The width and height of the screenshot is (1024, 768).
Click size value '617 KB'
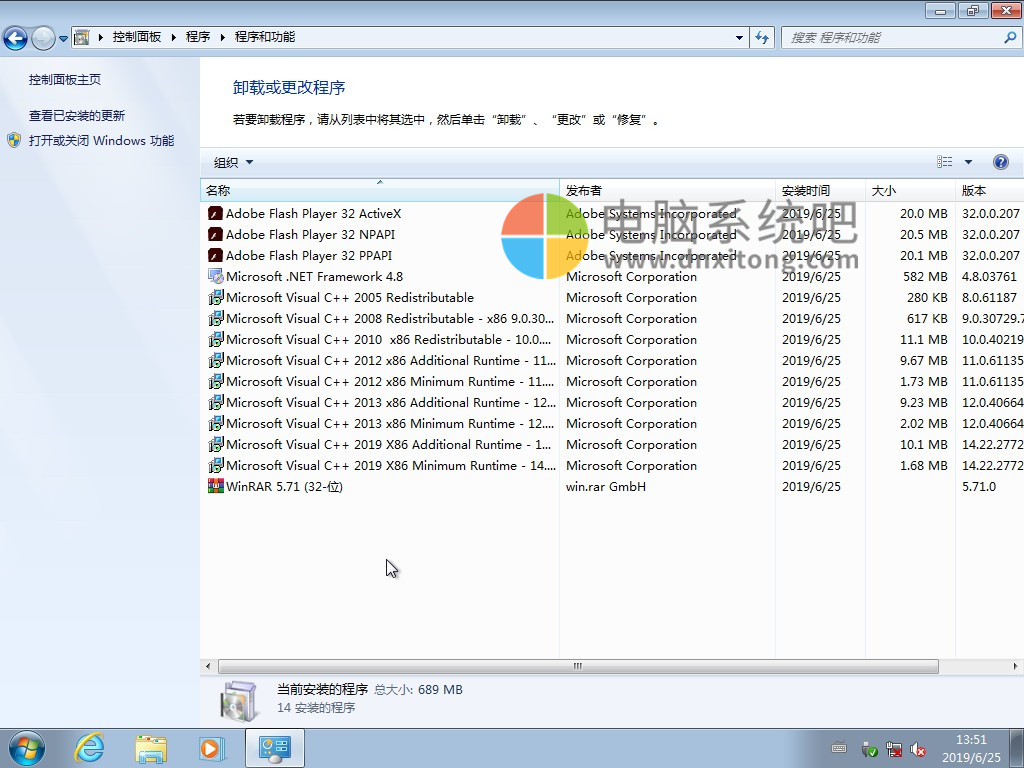tap(927, 319)
